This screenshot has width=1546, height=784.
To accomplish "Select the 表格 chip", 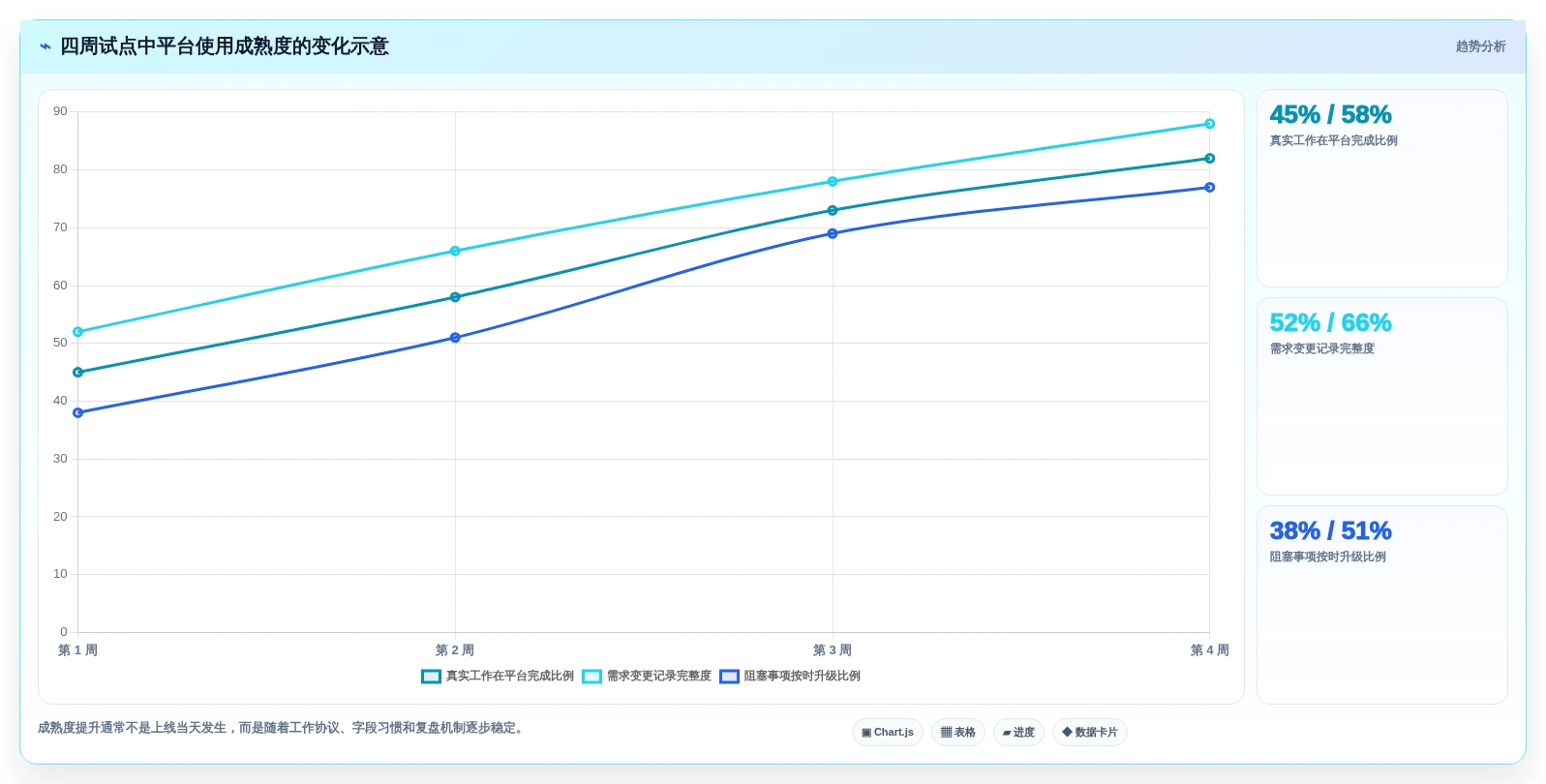I will 958,733.
